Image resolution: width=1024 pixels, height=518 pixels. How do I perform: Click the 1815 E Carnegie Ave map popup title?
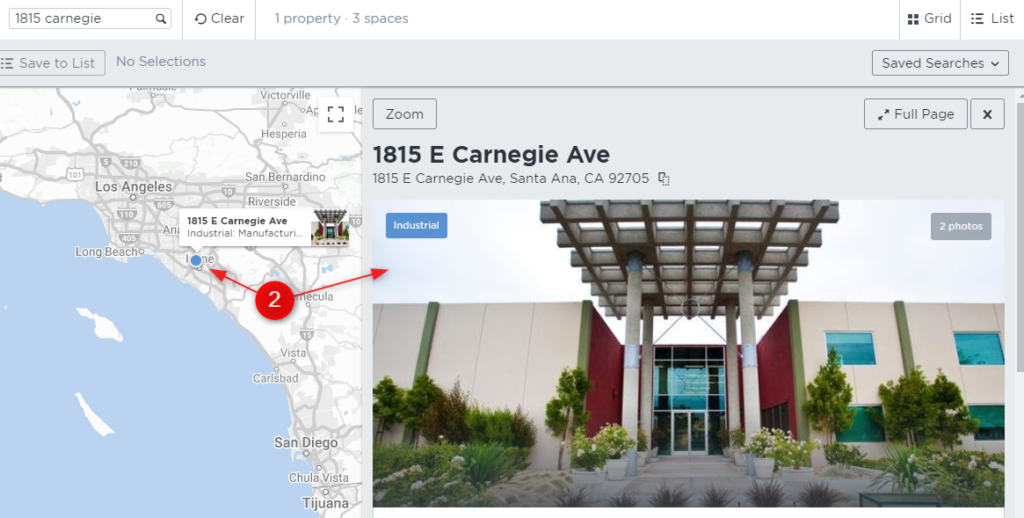[237, 221]
